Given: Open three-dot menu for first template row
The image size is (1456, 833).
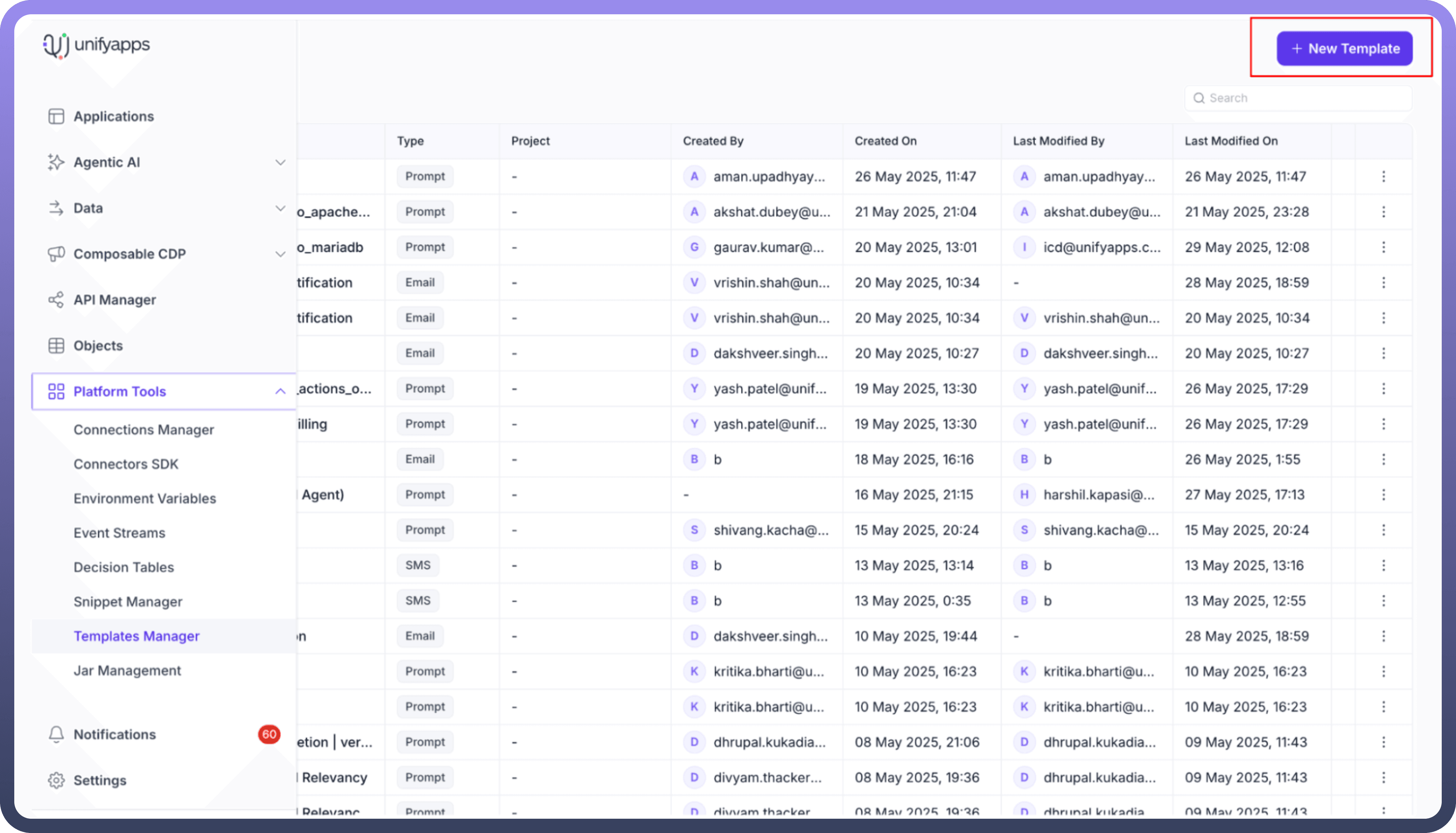Looking at the screenshot, I should (x=1384, y=176).
